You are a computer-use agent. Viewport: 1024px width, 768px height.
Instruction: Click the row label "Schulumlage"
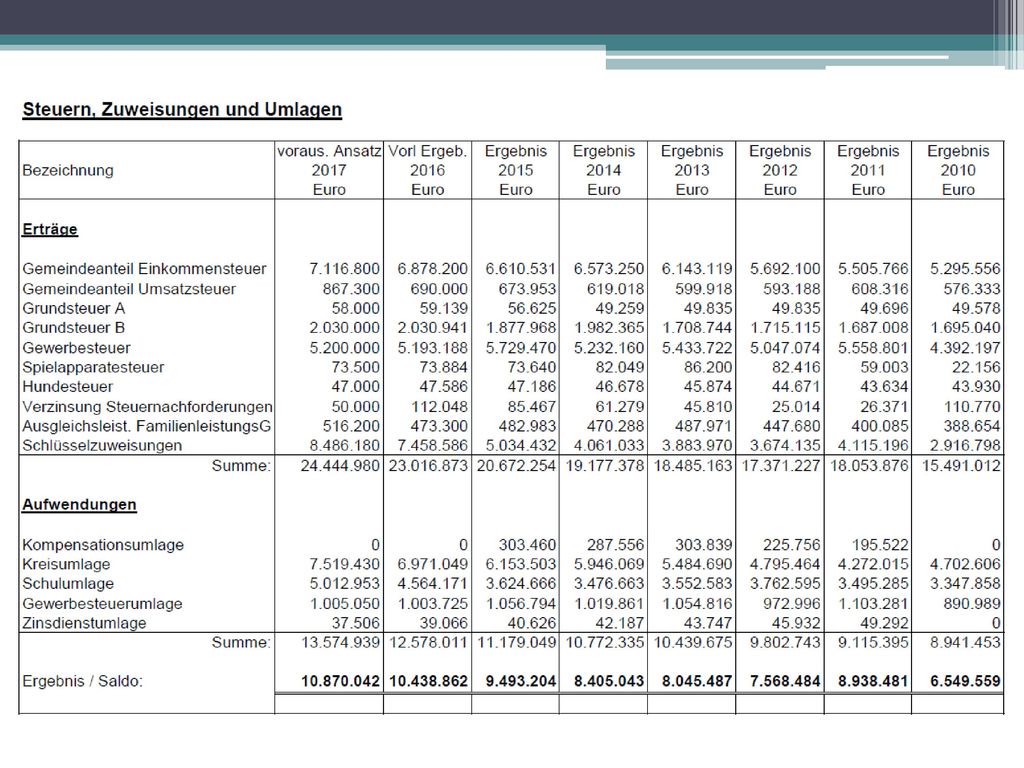68,584
